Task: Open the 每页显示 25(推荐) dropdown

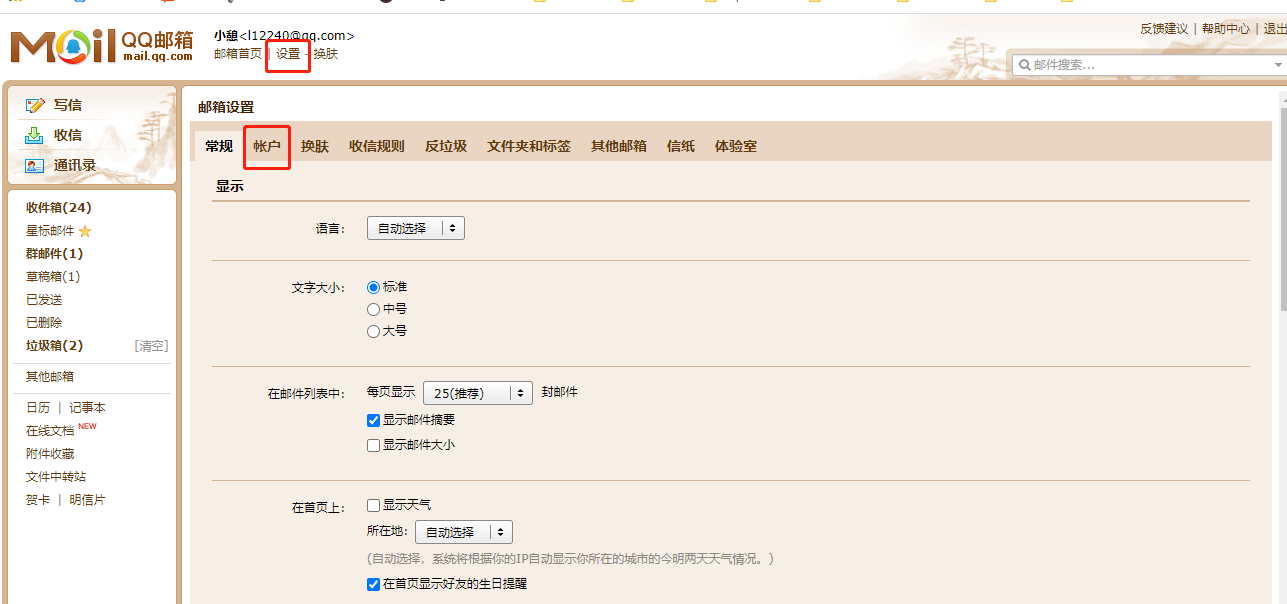Action: click(x=478, y=393)
